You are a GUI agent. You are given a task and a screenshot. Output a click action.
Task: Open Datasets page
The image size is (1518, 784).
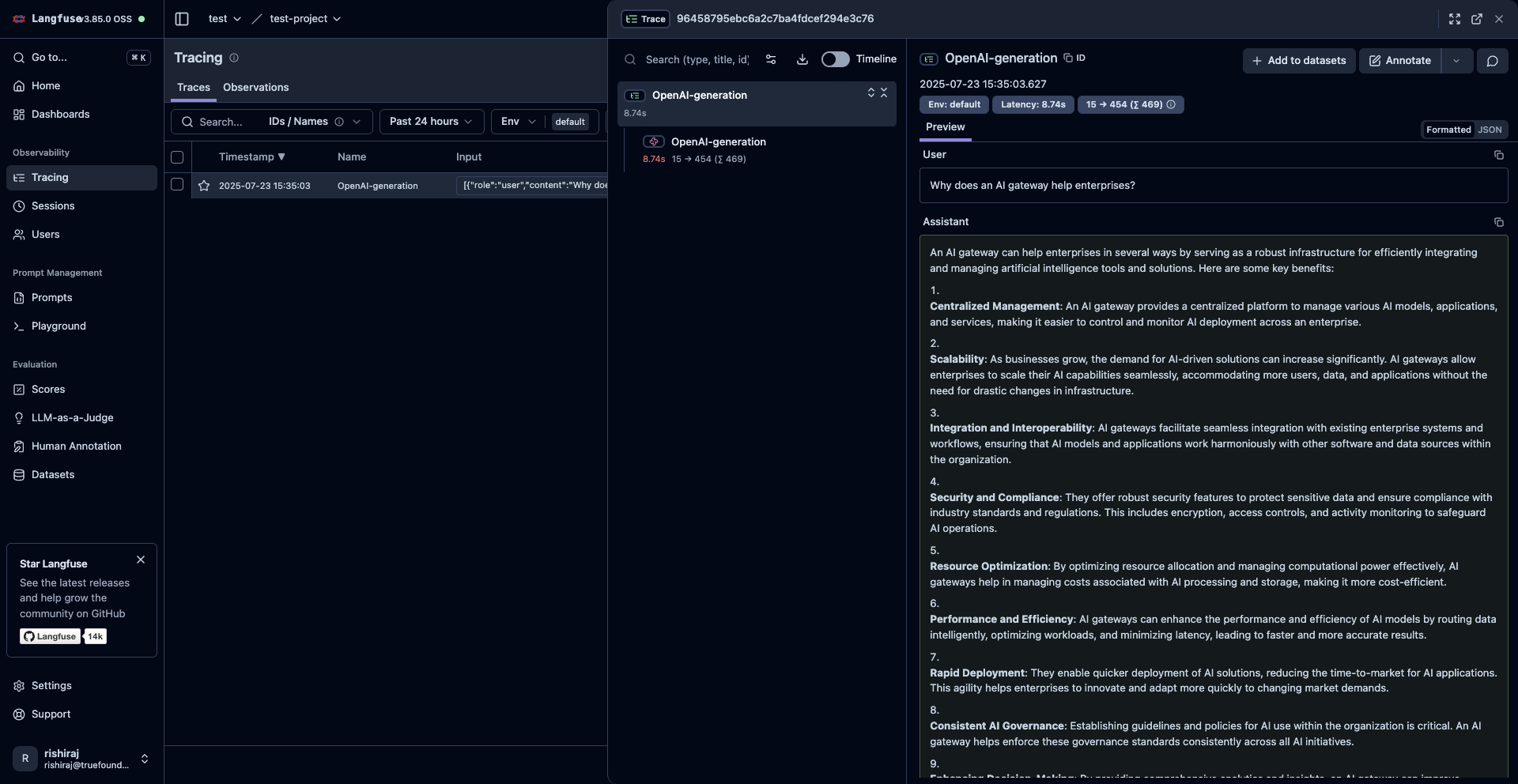[81, 474]
